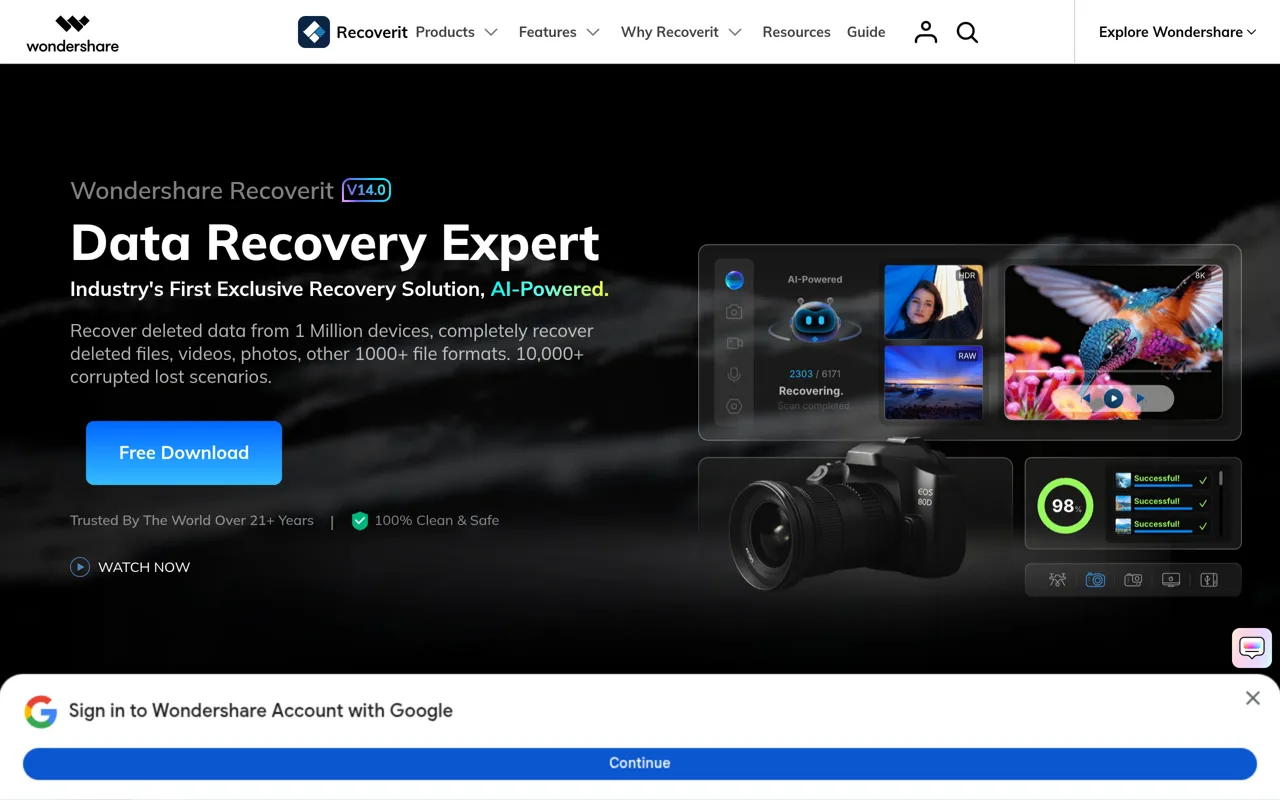Click the 'AI-Powered' label above robot
The height and width of the screenshot is (800, 1280).
(815, 280)
